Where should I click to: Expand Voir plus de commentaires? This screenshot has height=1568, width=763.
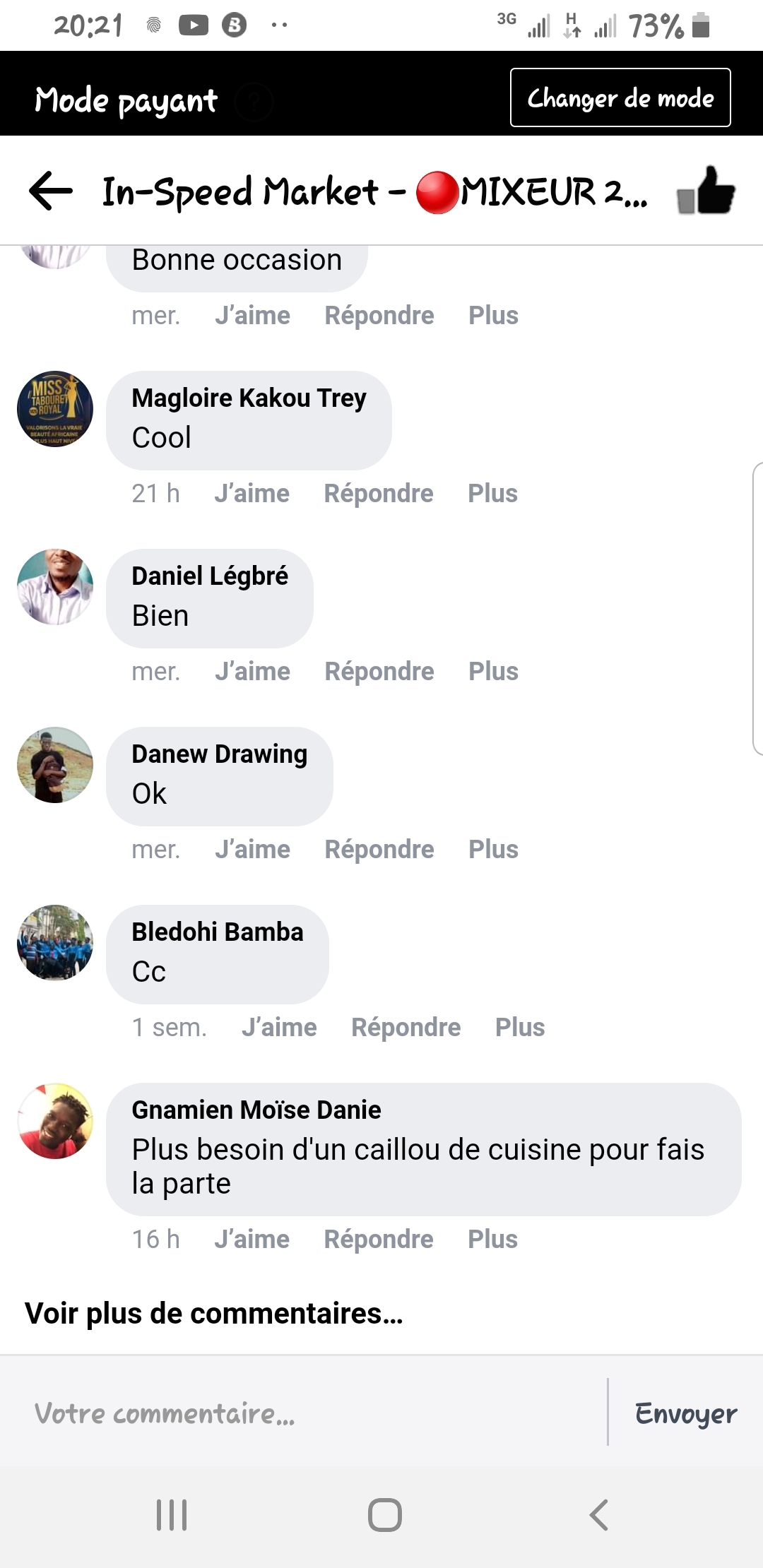click(x=213, y=1314)
